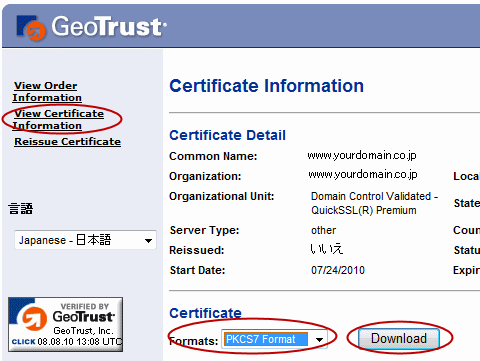Click the Organizational Unit label
The height and width of the screenshot is (361, 480).
(x=222, y=196)
